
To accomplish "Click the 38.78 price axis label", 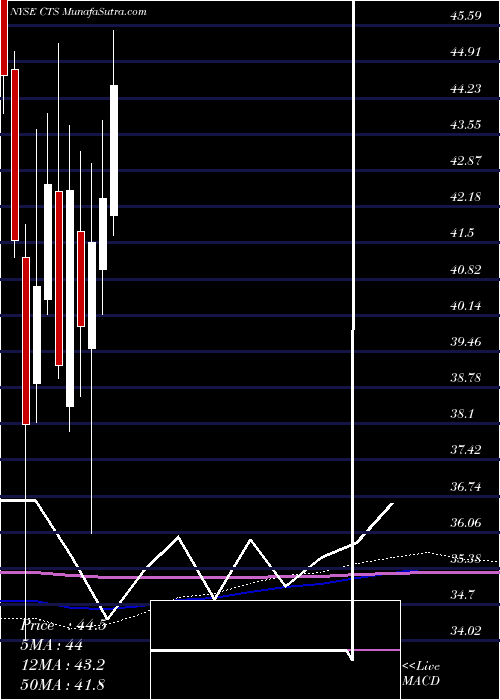I will click(466, 378).
